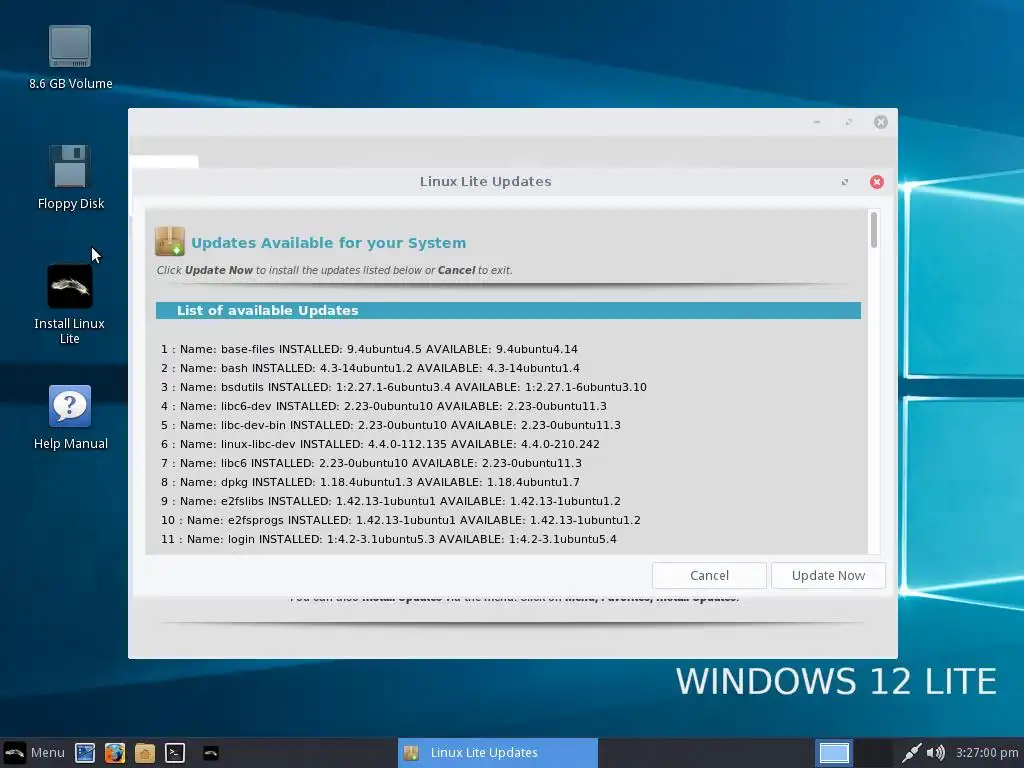This screenshot has height=768, width=1024.
Task: Select the bash update row
Action: click(370, 368)
